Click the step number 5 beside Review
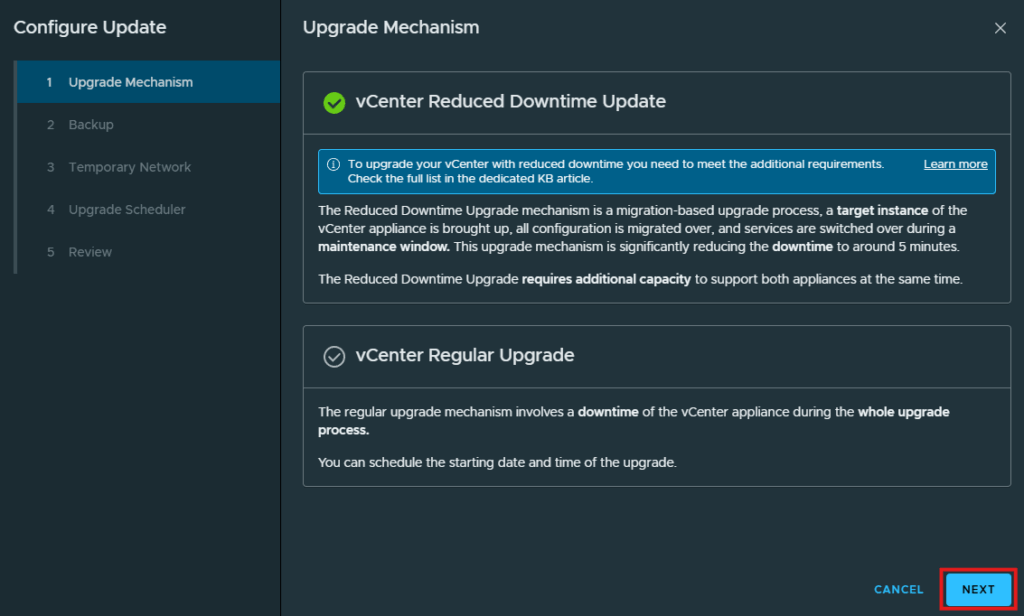The image size is (1024, 616). point(50,252)
